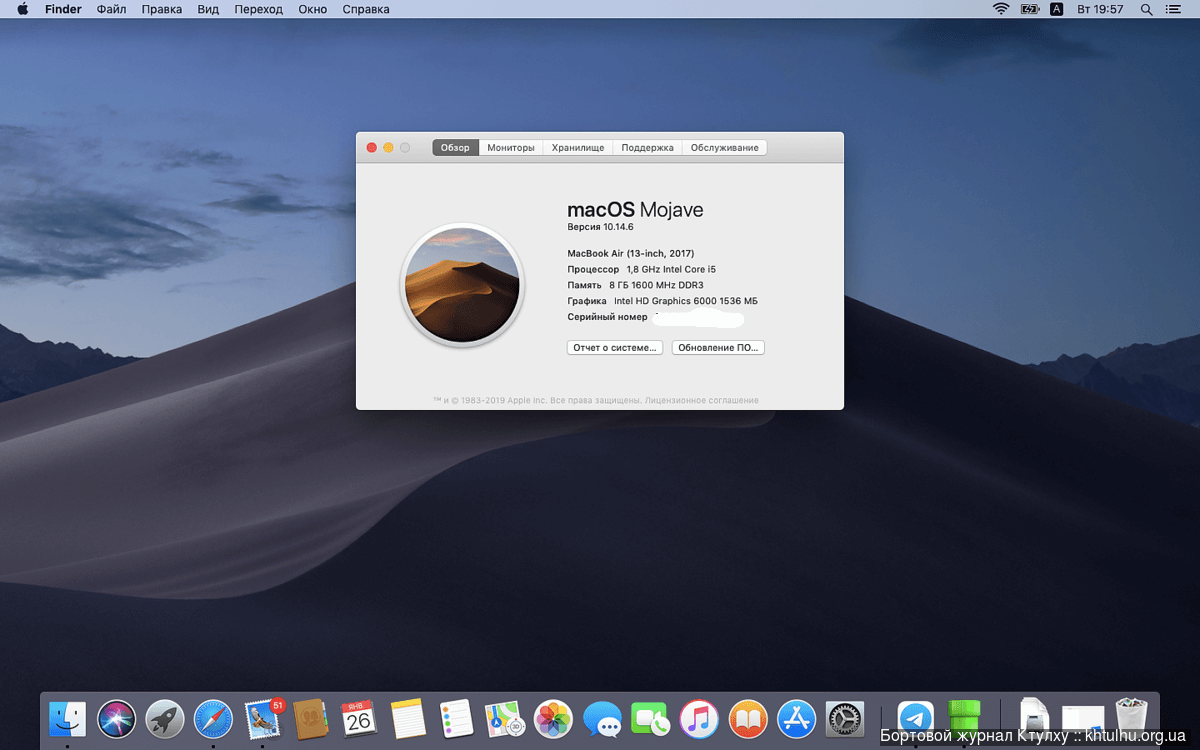
Task: Open Contacts book icon in dock
Action: [x=311, y=718]
